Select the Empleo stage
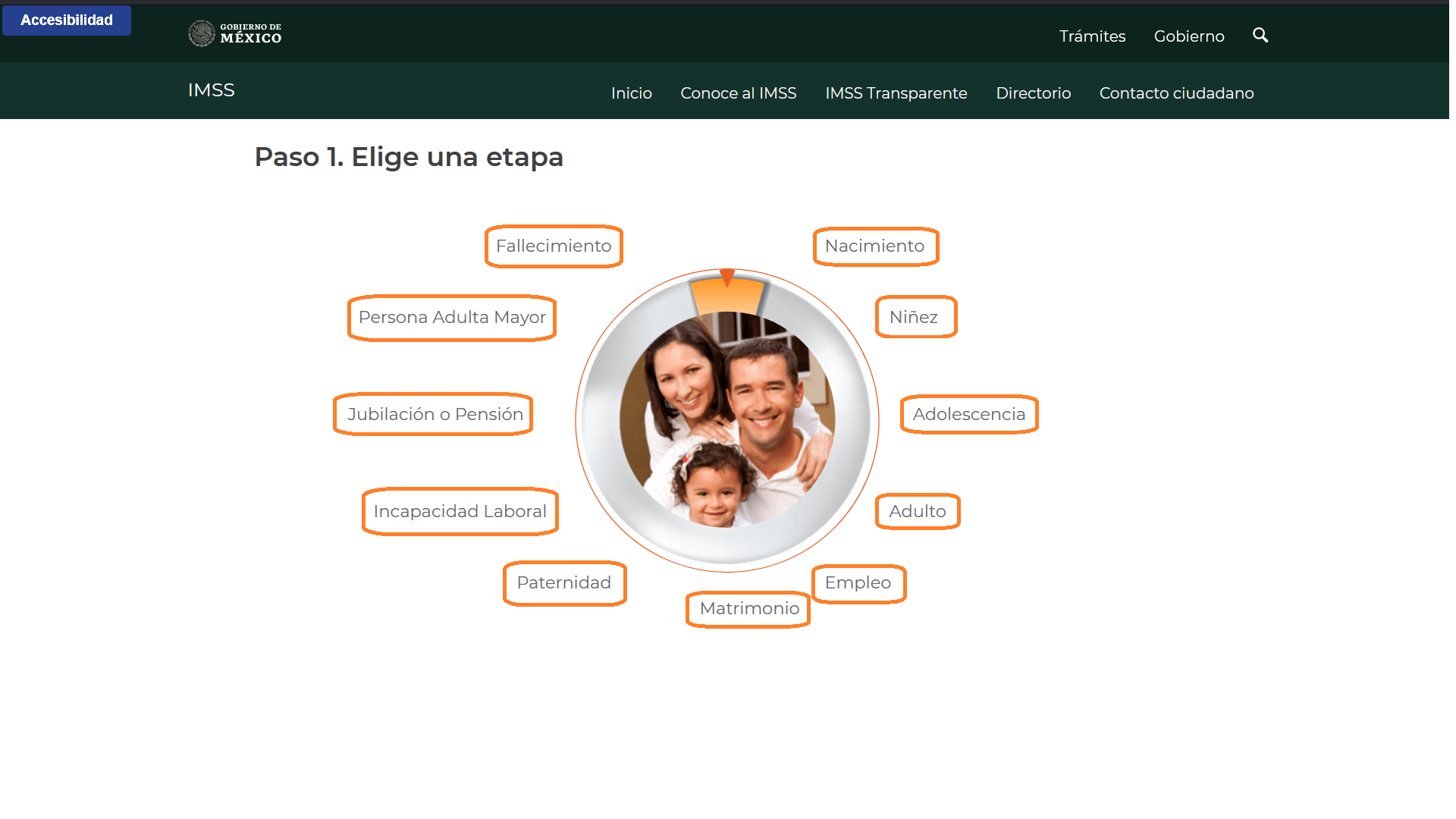The image size is (1456, 819). [x=858, y=582]
